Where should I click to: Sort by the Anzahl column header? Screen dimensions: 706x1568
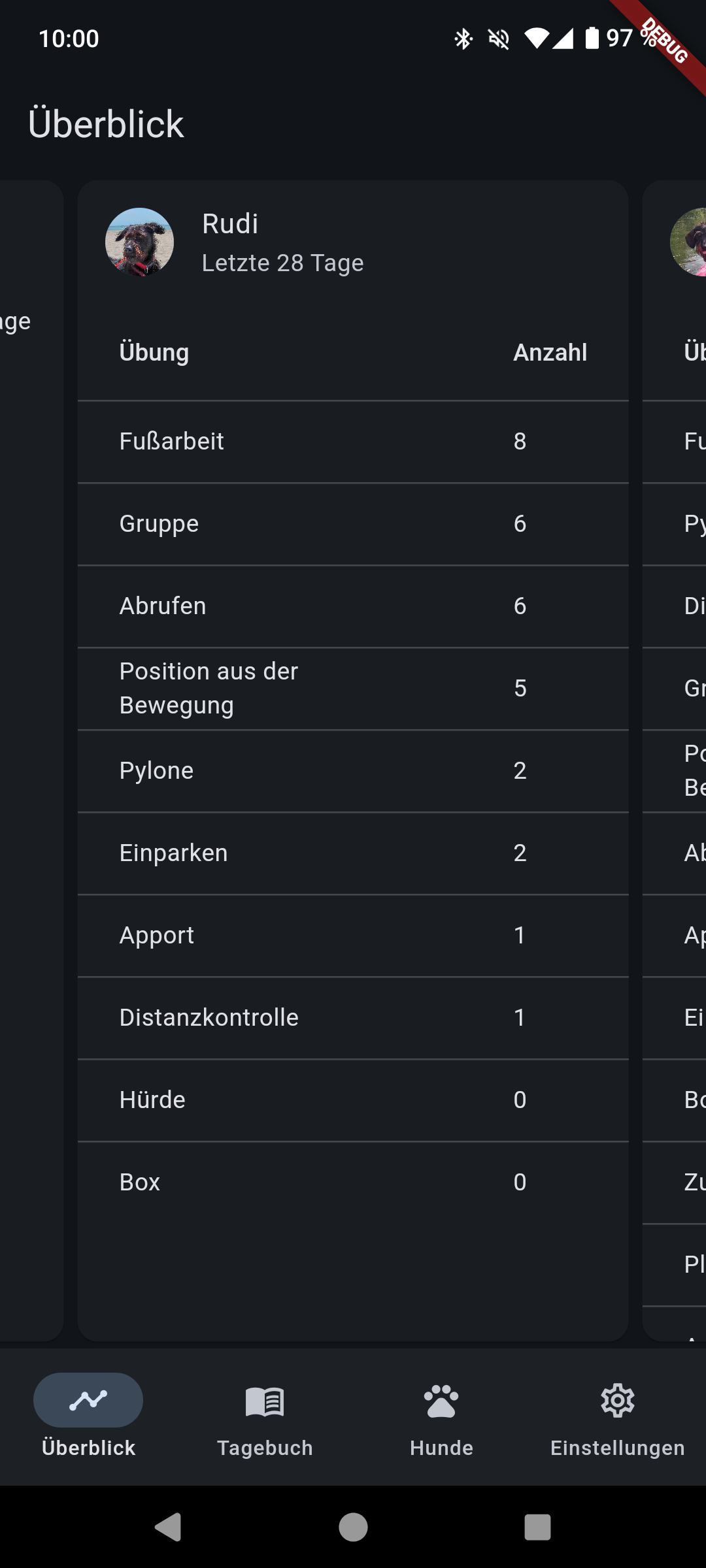coord(550,352)
